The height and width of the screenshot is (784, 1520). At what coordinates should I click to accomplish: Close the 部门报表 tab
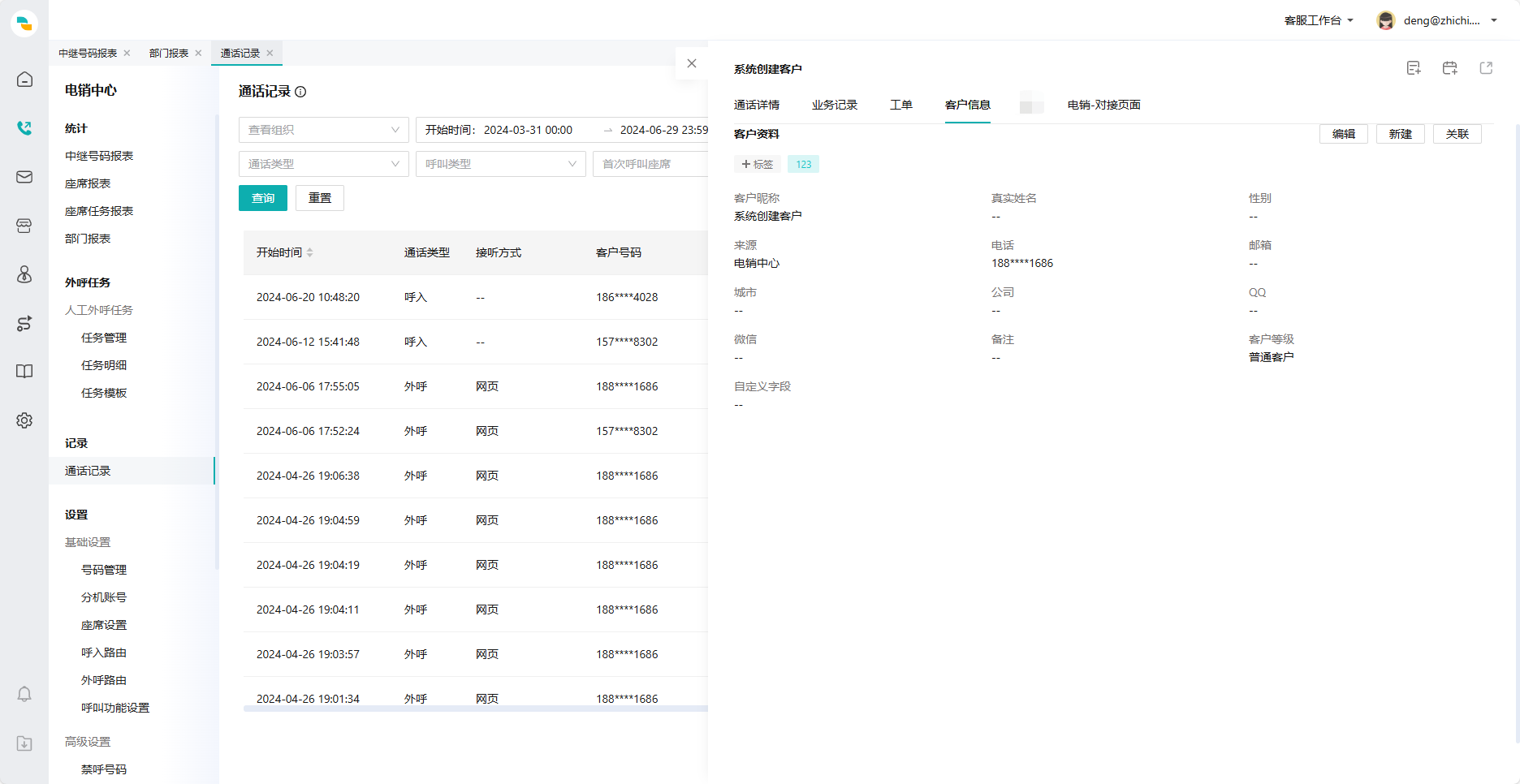point(198,53)
